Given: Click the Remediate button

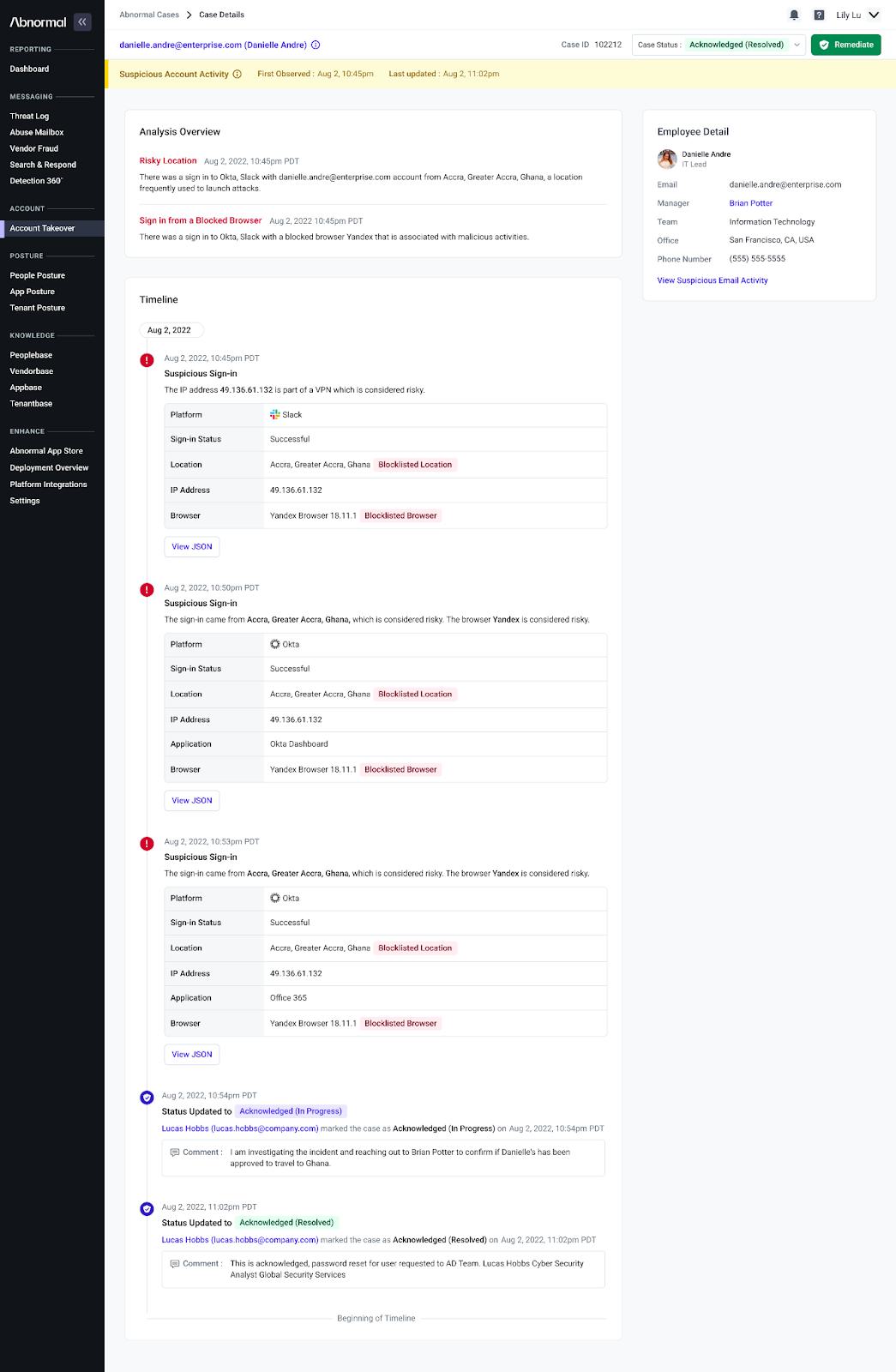Looking at the screenshot, I should [846, 45].
